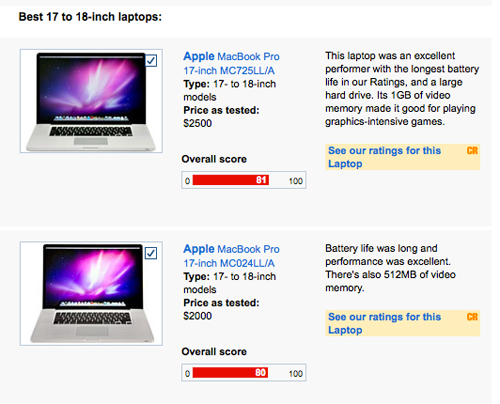Click the red overall score bar showing 81
Image resolution: width=500 pixels, height=404 pixels.
(231, 180)
